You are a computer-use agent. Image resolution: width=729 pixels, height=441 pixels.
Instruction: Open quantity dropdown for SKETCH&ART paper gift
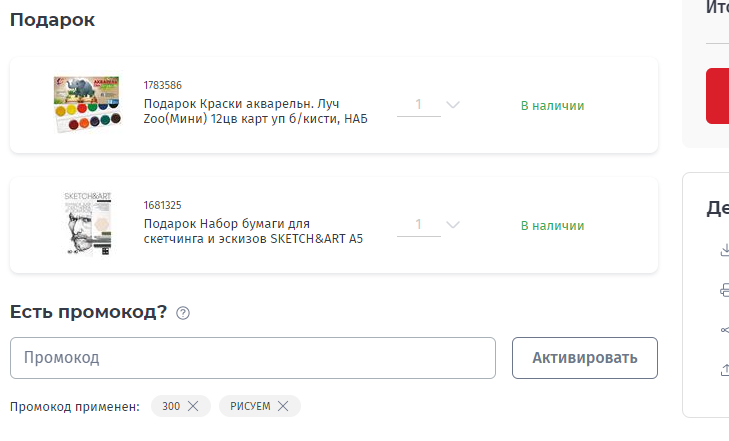point(453,224)
